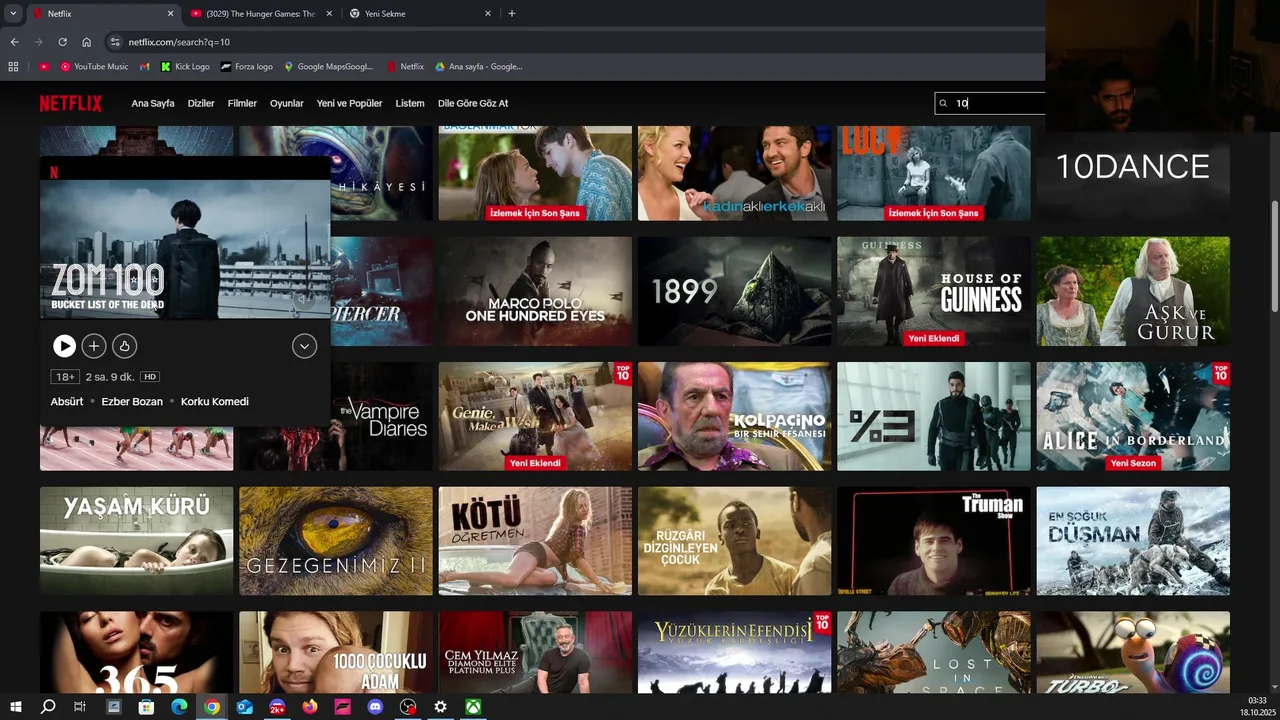Open Oyunlar in Netflix navigation
Screen dimensions: 1280x720
286,103
